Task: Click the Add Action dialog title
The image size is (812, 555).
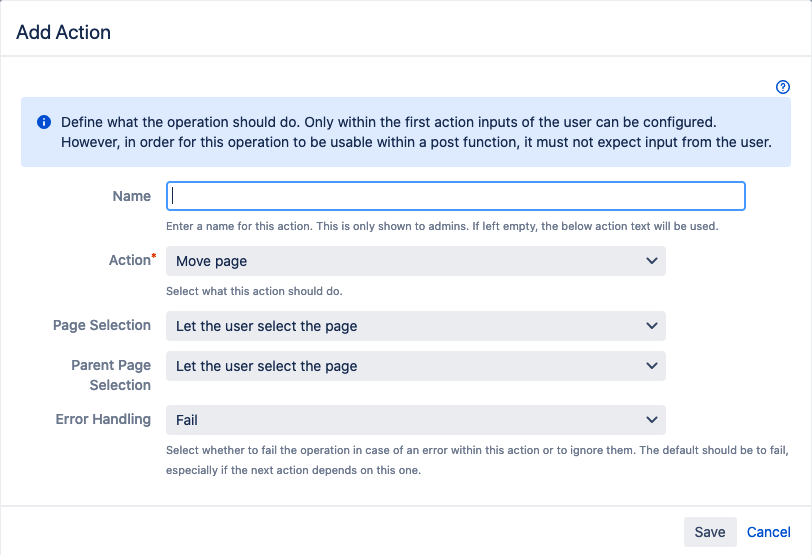Action: 64,32
